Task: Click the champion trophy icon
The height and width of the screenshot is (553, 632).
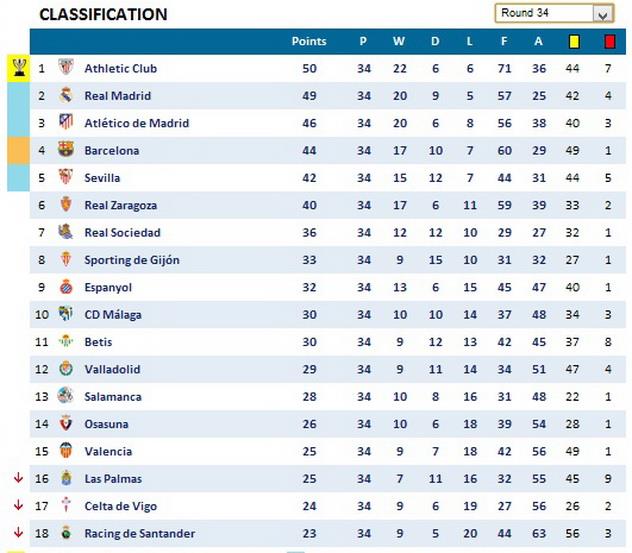Action: (x=18, y=68)
